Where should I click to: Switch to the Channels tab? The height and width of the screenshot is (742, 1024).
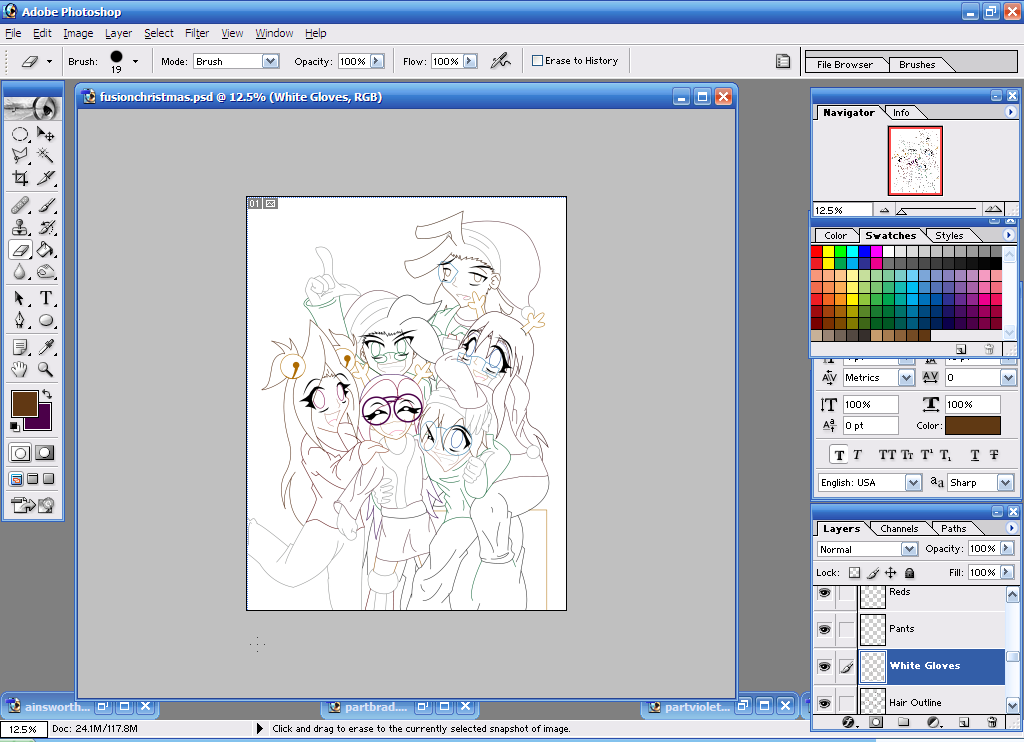[899, 528]
